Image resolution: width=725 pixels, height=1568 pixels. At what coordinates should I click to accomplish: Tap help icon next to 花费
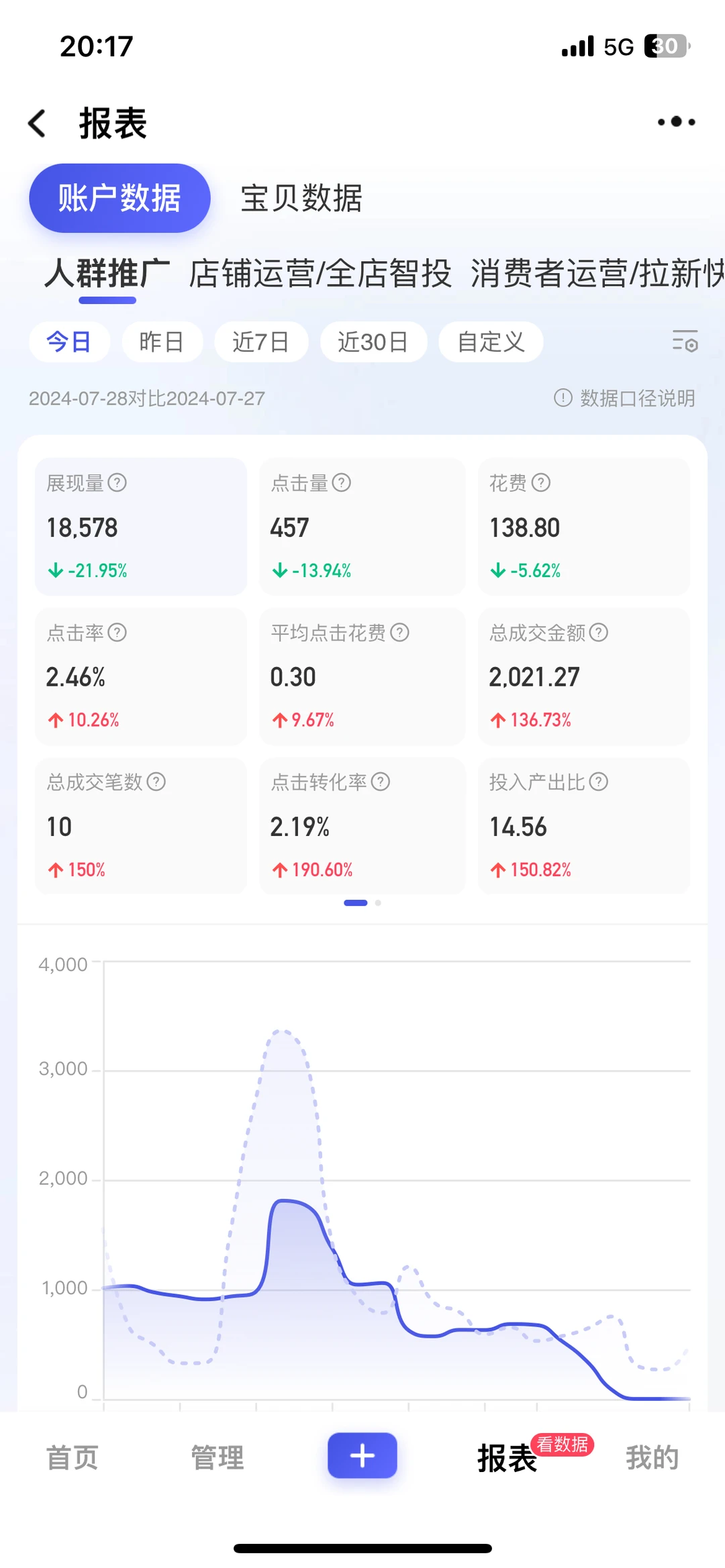pos(540,482)
